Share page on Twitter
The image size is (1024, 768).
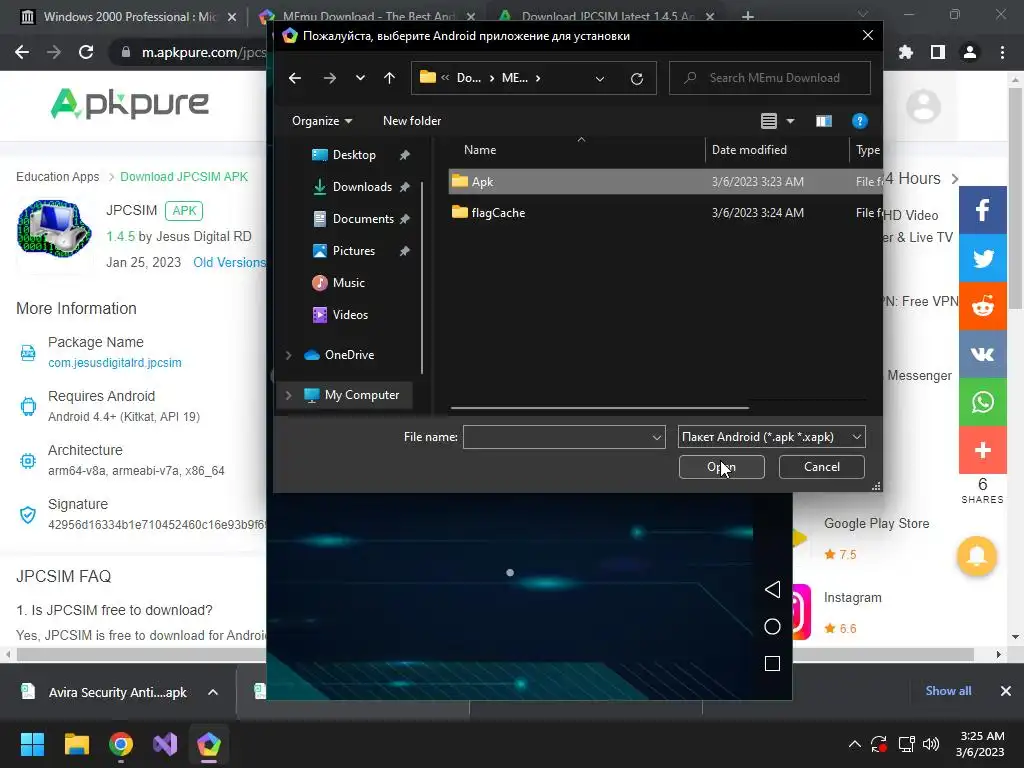[982, 258]
